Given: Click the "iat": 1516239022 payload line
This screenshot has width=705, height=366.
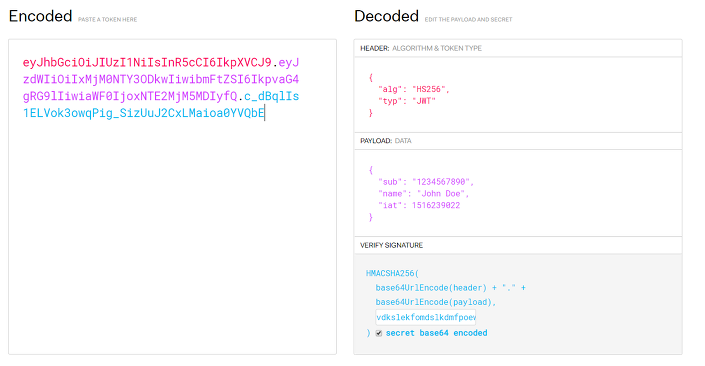Looking at the screenshot, I should (419, 205).
